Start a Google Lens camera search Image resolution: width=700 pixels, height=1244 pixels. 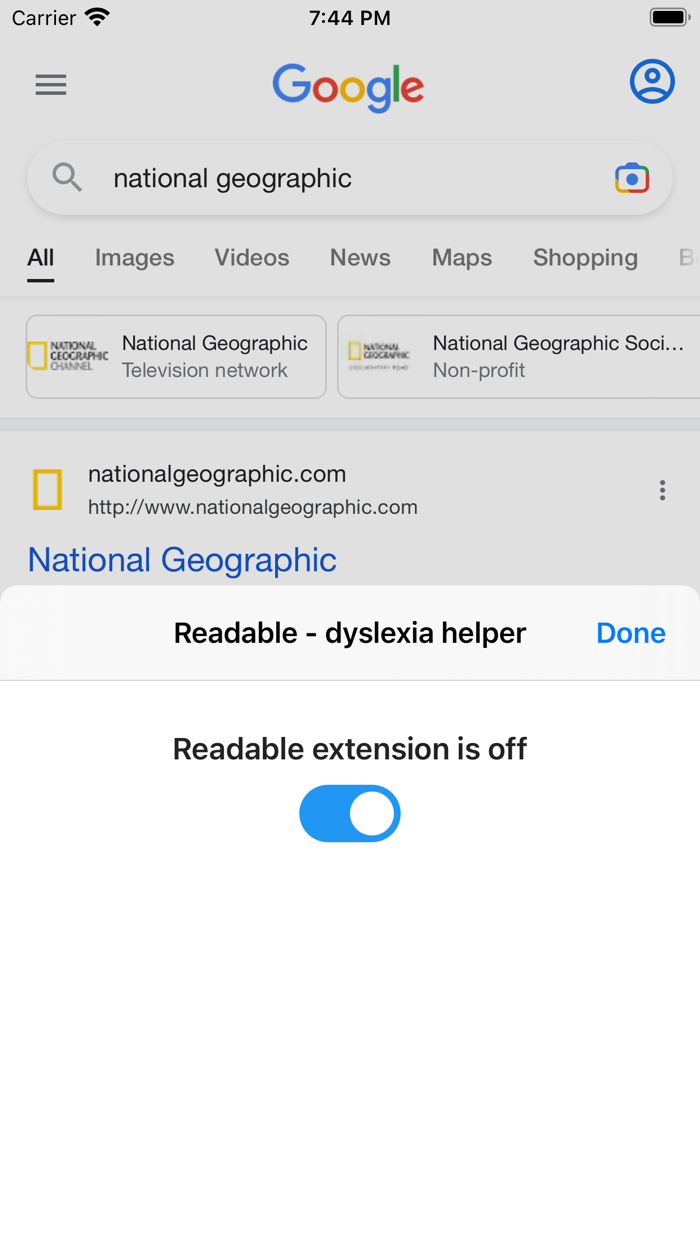tap(631, 177)
